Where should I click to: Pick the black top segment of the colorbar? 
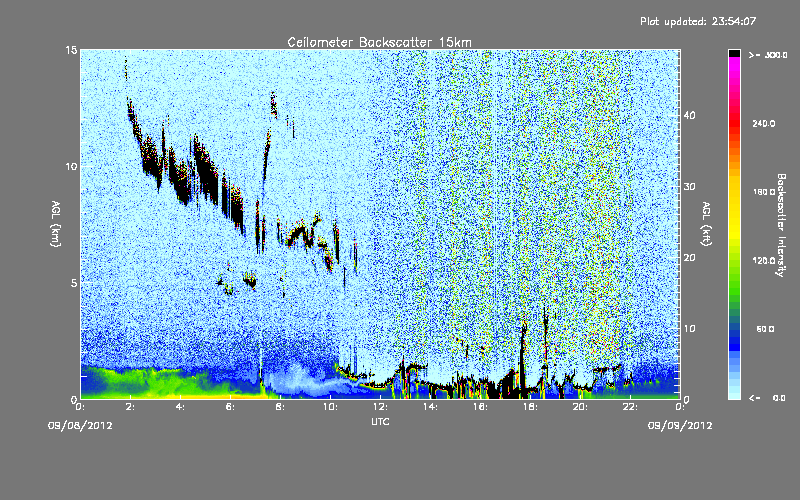point(734,53)
